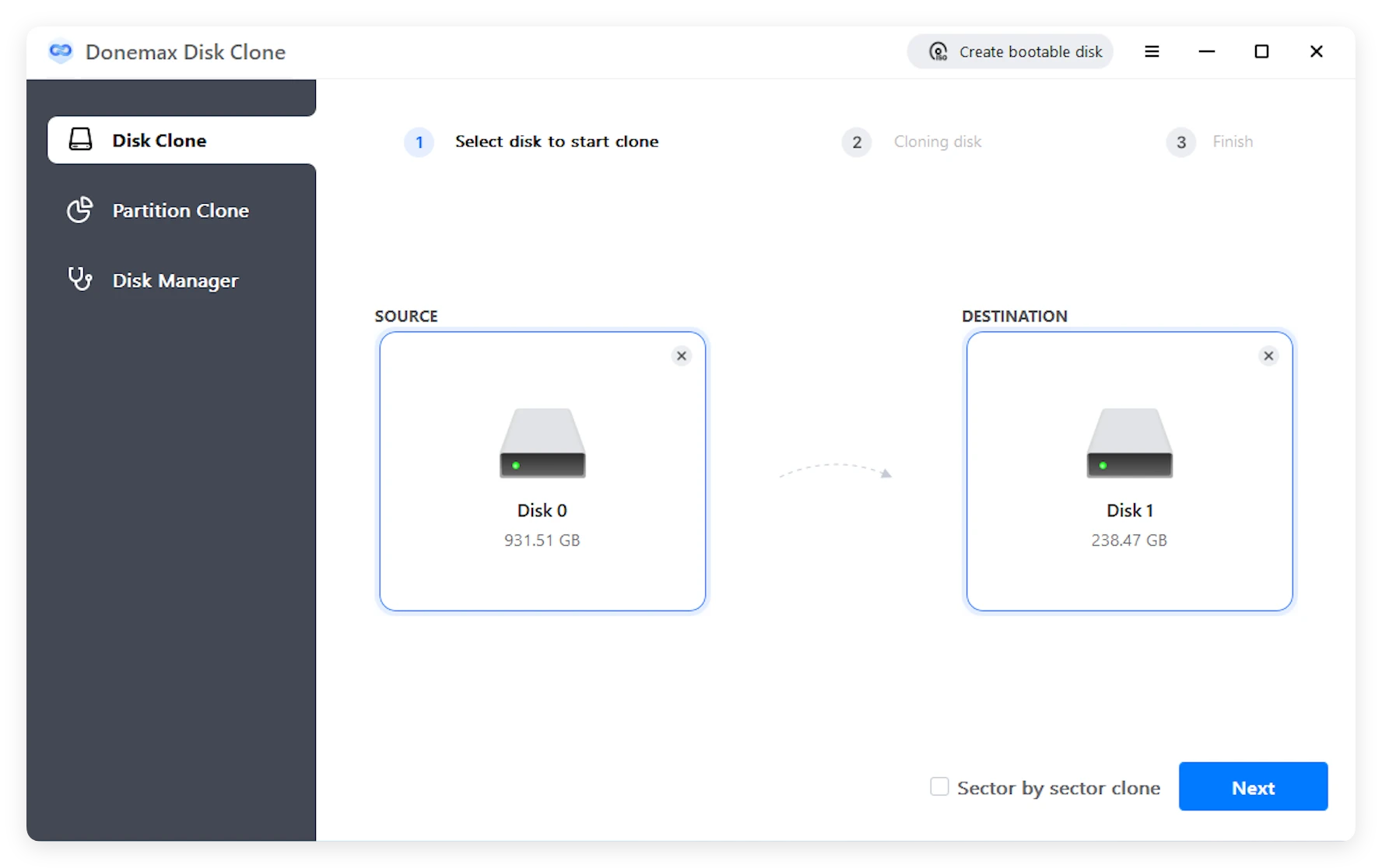Click the Next button

[x=1253, y=786]
